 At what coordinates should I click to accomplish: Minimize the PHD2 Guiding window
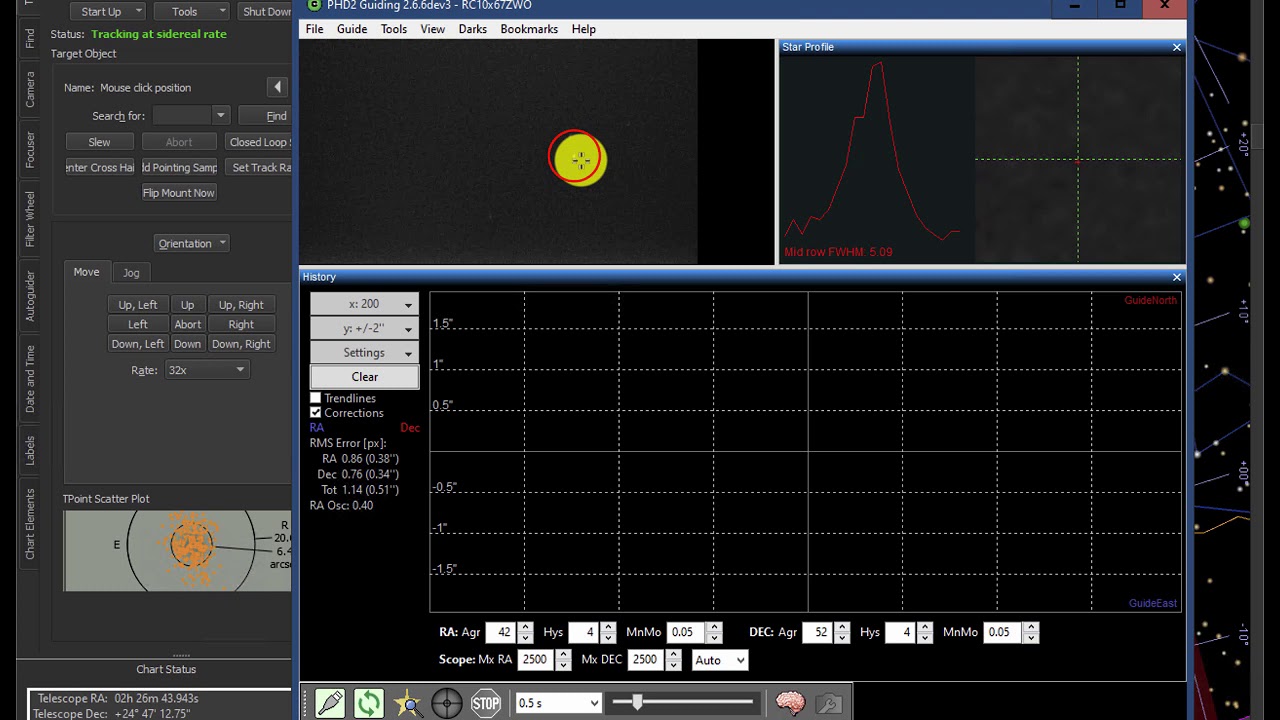coord(1075,6)
